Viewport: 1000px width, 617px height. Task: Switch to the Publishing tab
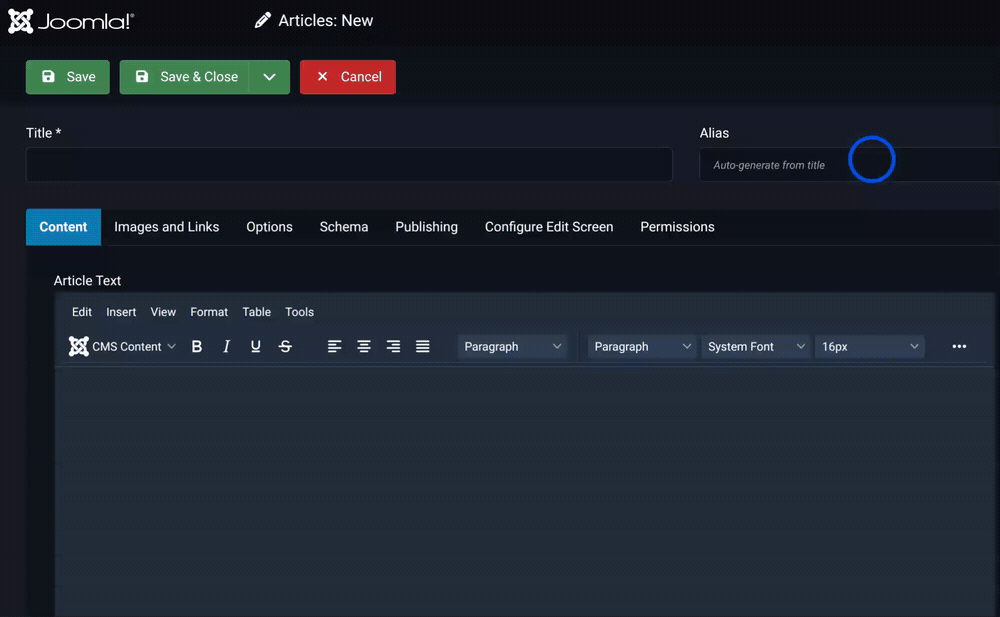427,227
